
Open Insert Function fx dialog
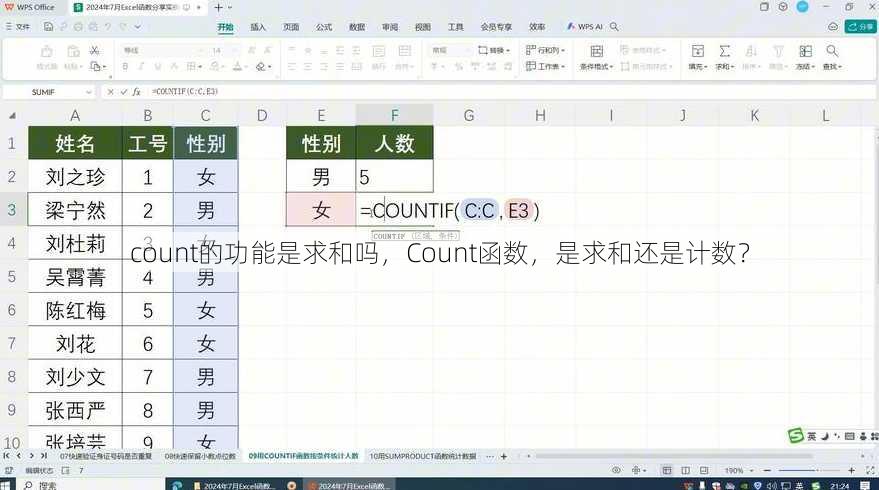(x=136, y=91)
